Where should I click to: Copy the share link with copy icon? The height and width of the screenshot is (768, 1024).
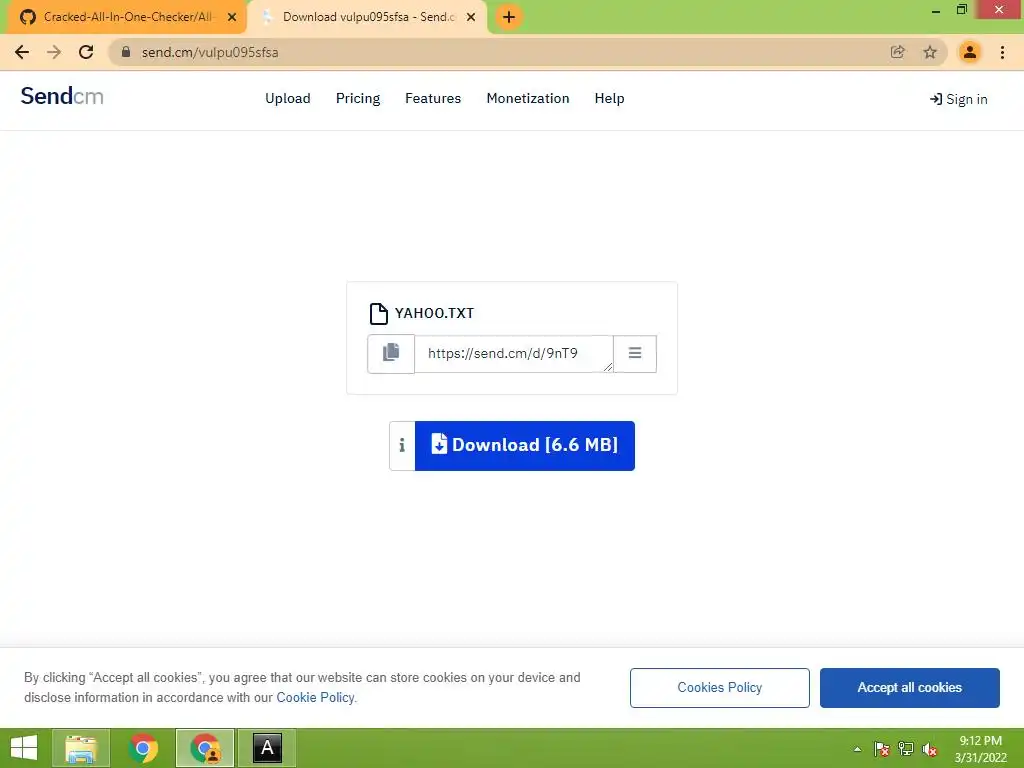point(391,354)
